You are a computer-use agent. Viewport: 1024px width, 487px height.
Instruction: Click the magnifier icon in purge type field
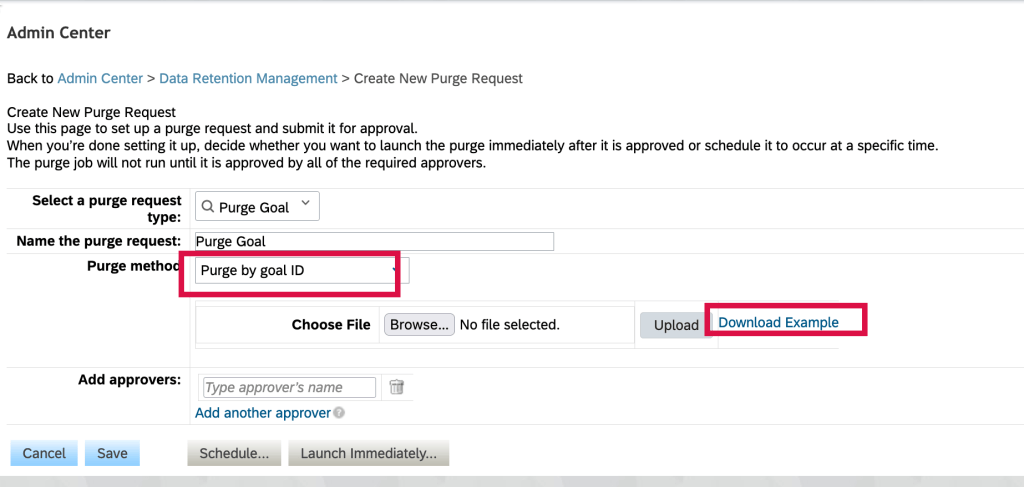[x=207, y=207]
